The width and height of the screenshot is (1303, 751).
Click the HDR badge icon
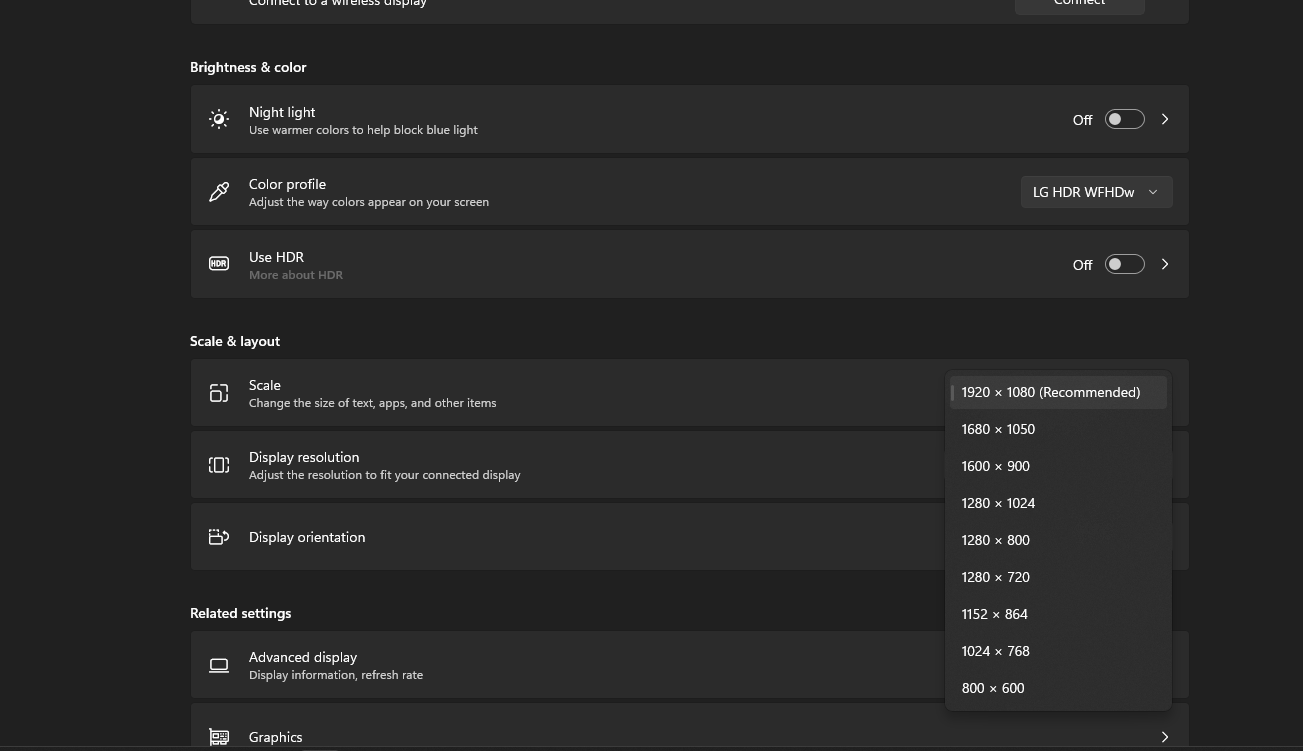[x=219, y=264]
